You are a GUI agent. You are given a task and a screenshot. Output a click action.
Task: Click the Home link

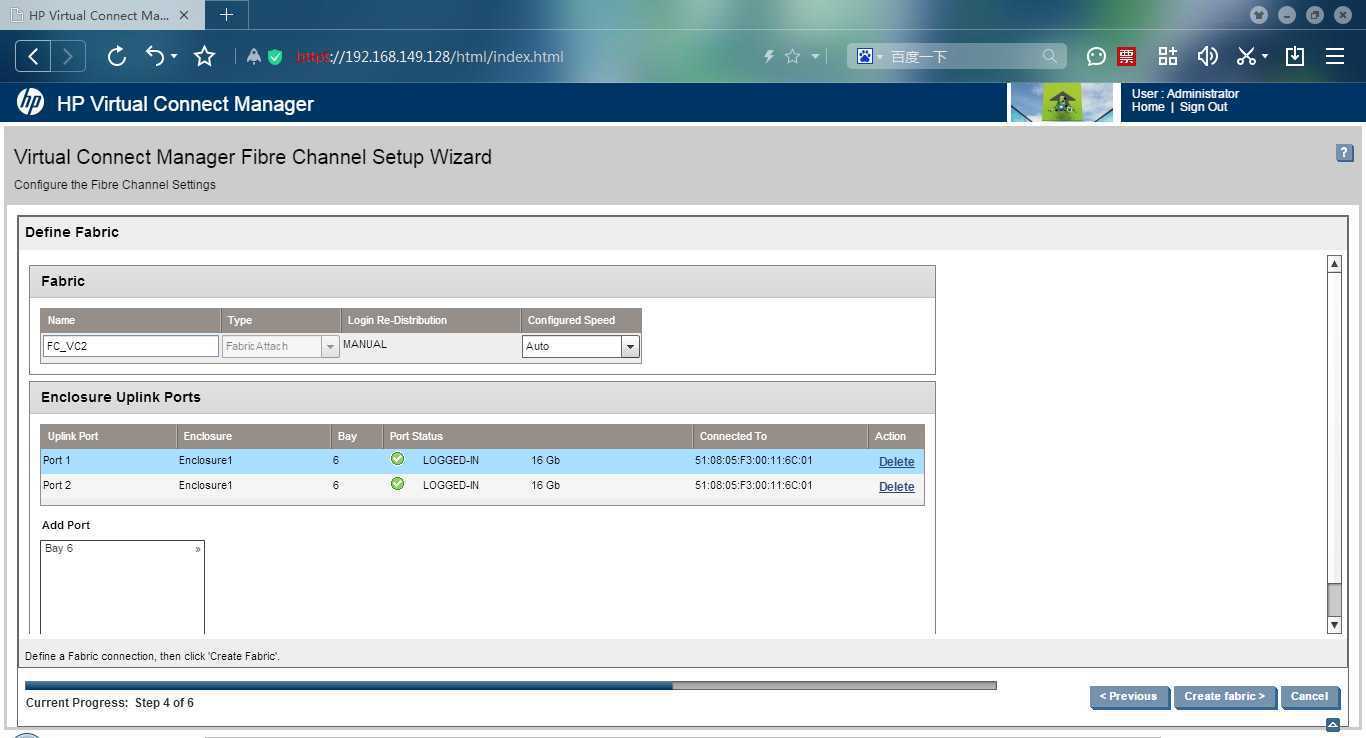point(1148,107)
